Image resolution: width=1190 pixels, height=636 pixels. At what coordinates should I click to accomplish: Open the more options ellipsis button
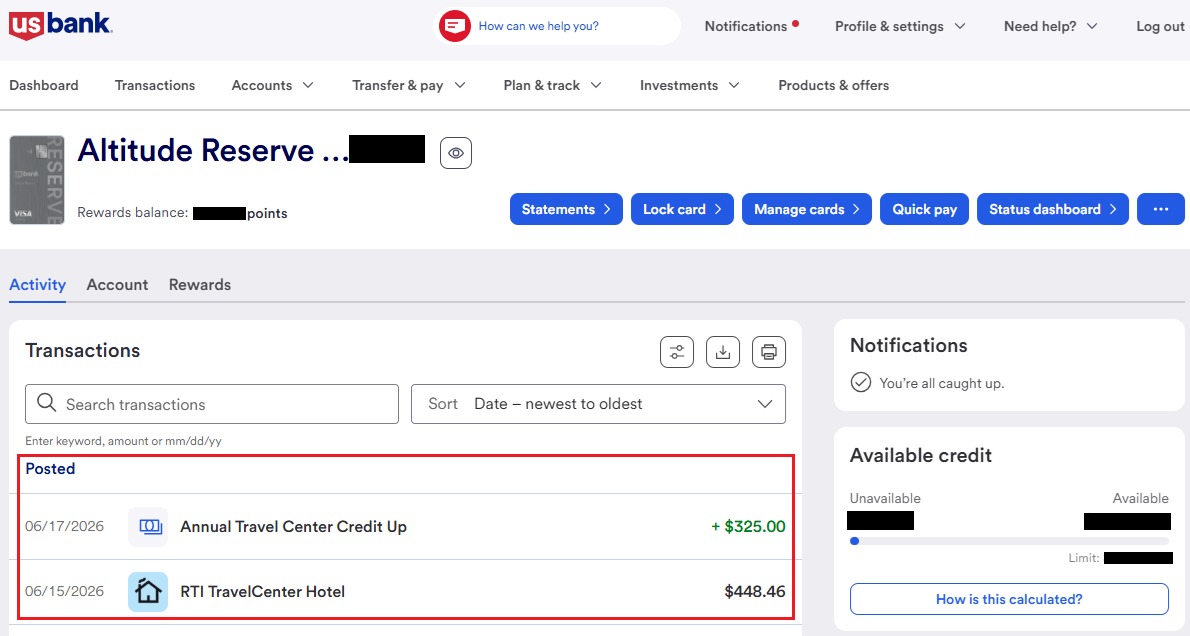tap(1160, 209)
